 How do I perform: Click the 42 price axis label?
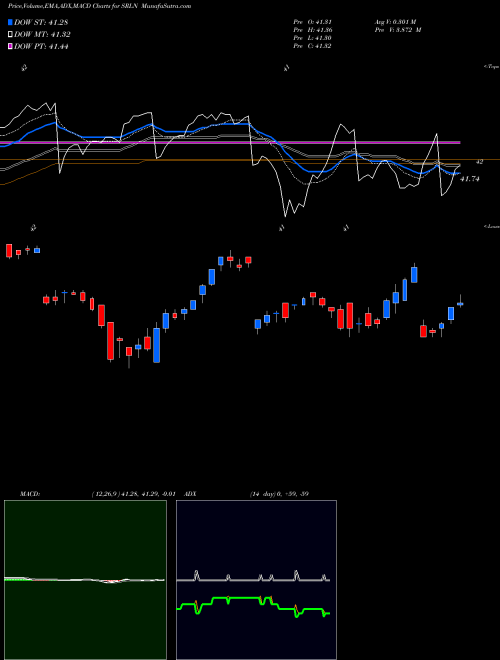click(479, 162)
